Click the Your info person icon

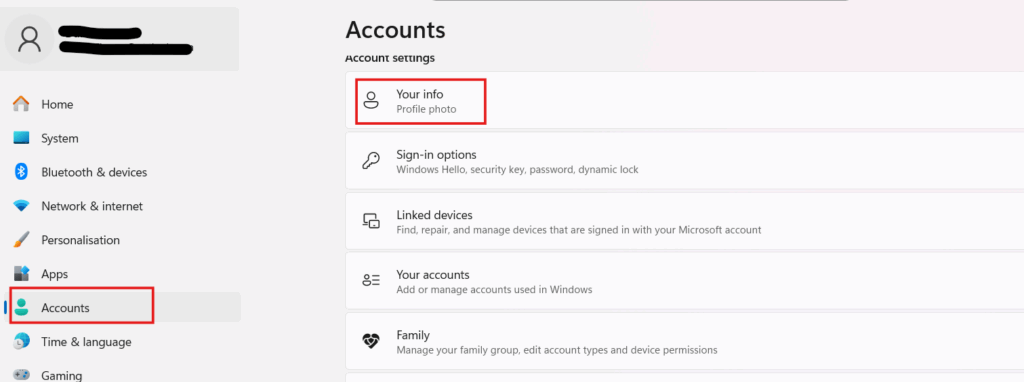coord(371,101)
